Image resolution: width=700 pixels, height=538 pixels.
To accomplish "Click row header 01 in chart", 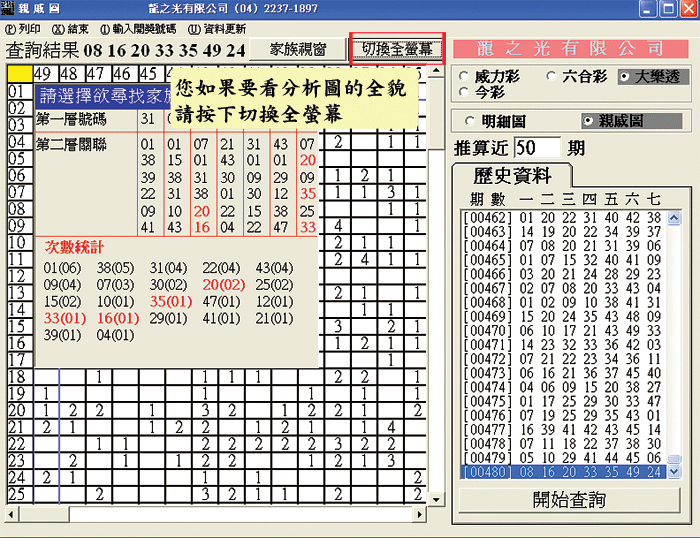I will 18,92.
